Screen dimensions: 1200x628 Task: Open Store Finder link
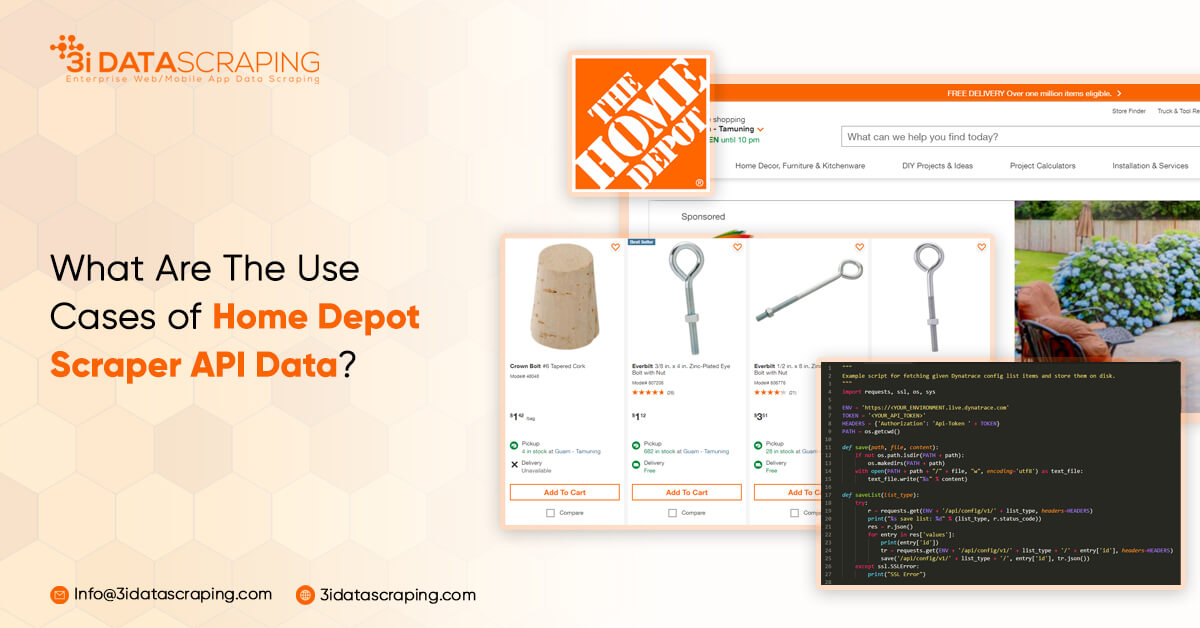1129,111
